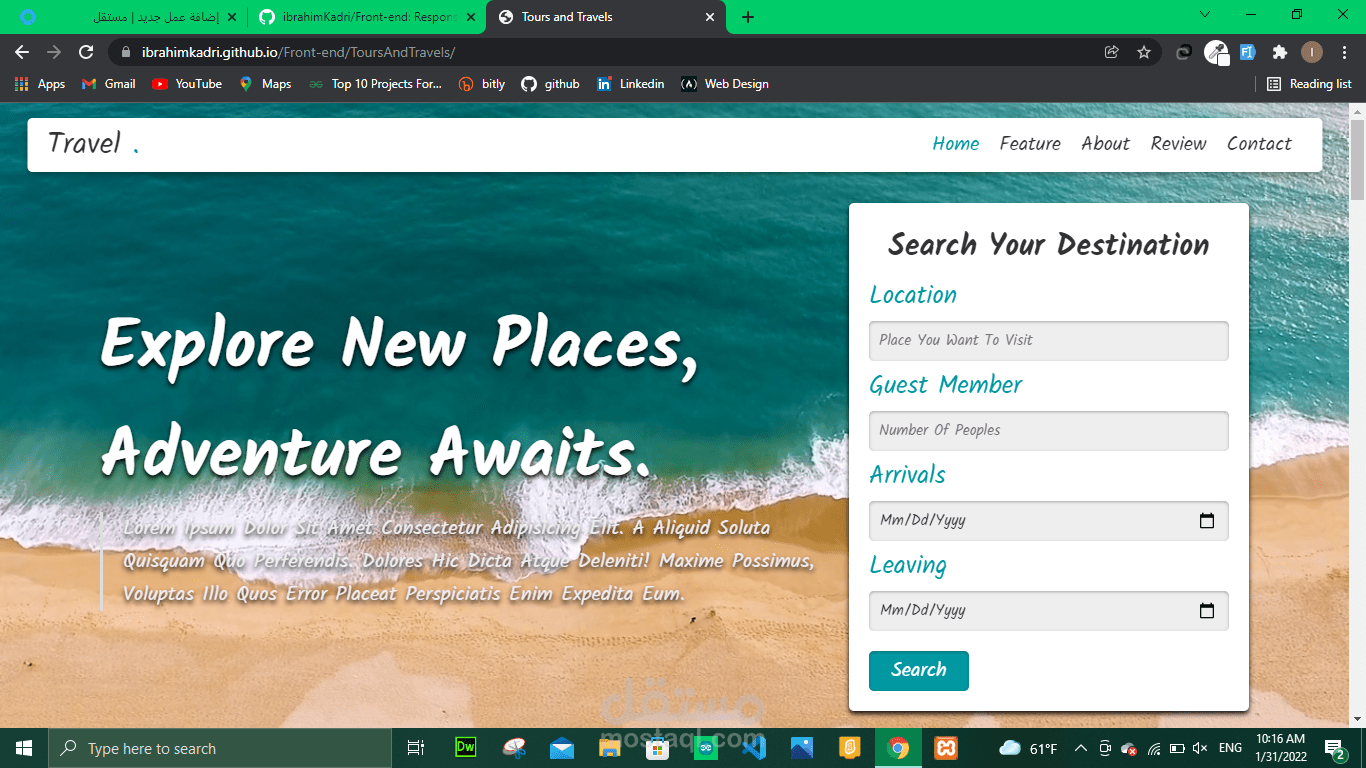Image resolution: width=1366 pixels, height=768 pixels.
Task: Go to the Feature nav link
Action: (x=1030, y=144)
